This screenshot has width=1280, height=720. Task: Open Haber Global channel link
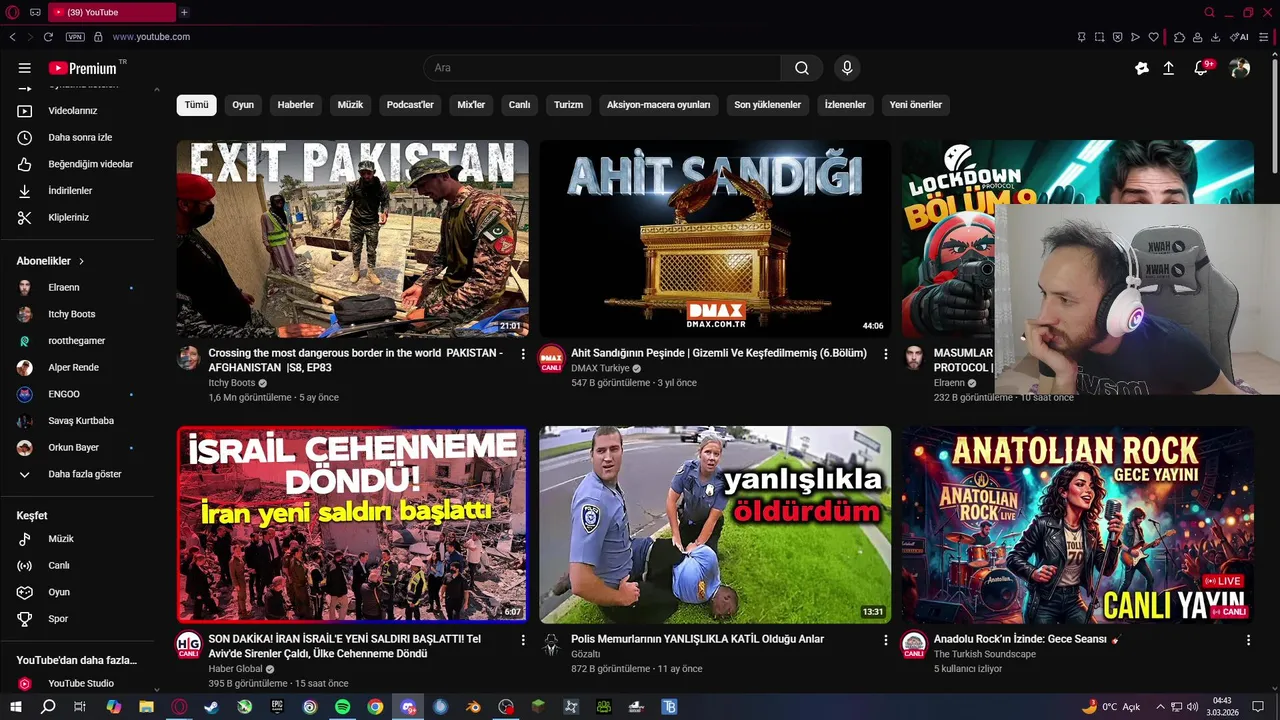coord(235,669)
